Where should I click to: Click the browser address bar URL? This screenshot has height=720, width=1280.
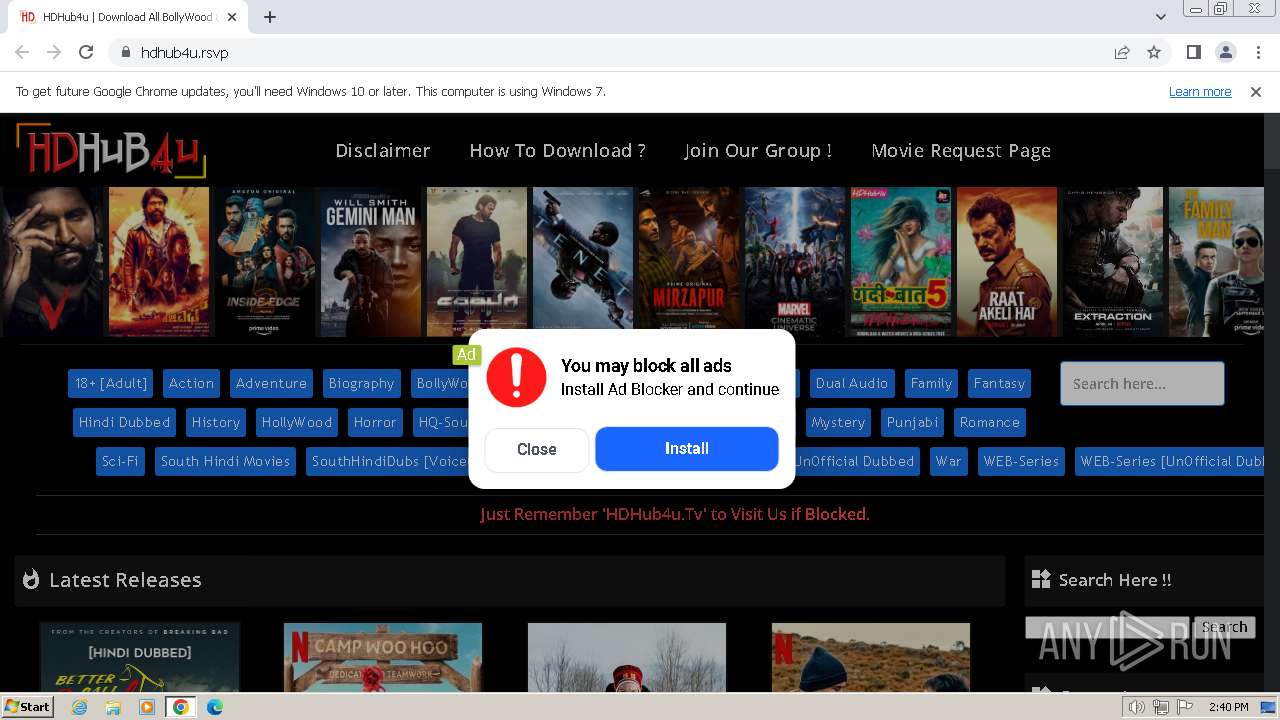click(185, 52)
